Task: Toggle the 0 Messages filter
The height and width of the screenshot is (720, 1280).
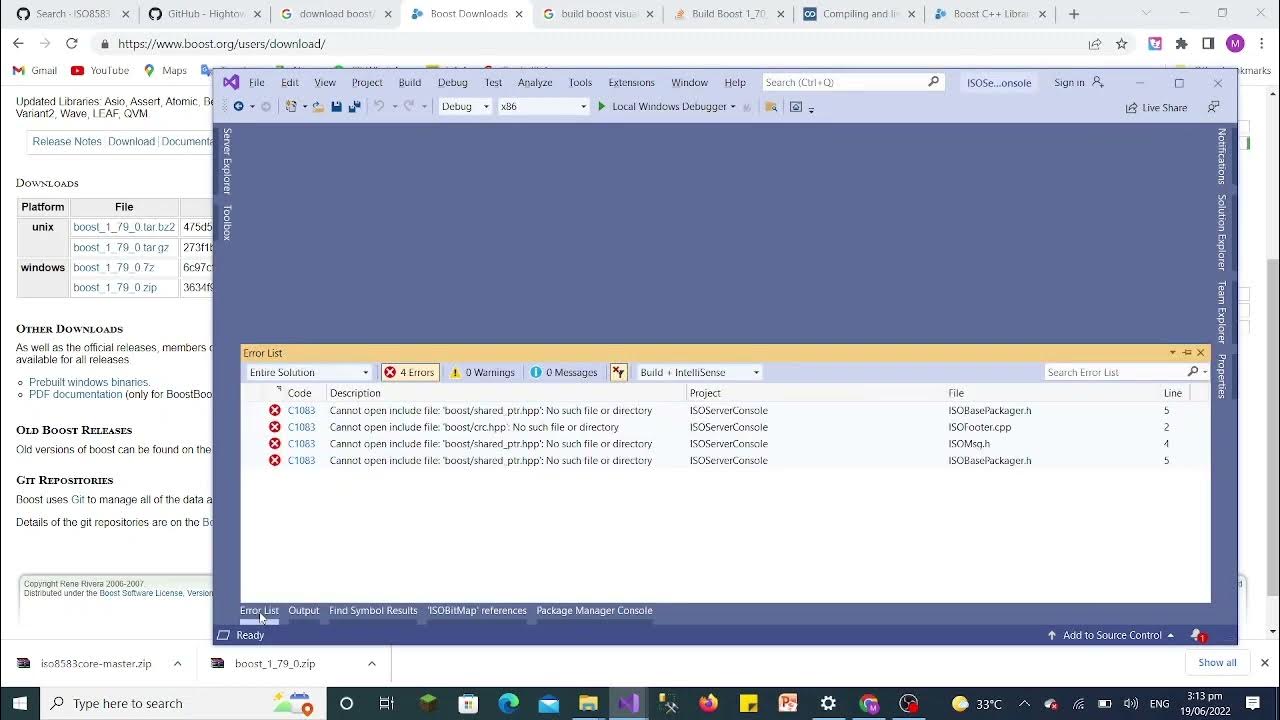Action: click(x=563, y=372)
